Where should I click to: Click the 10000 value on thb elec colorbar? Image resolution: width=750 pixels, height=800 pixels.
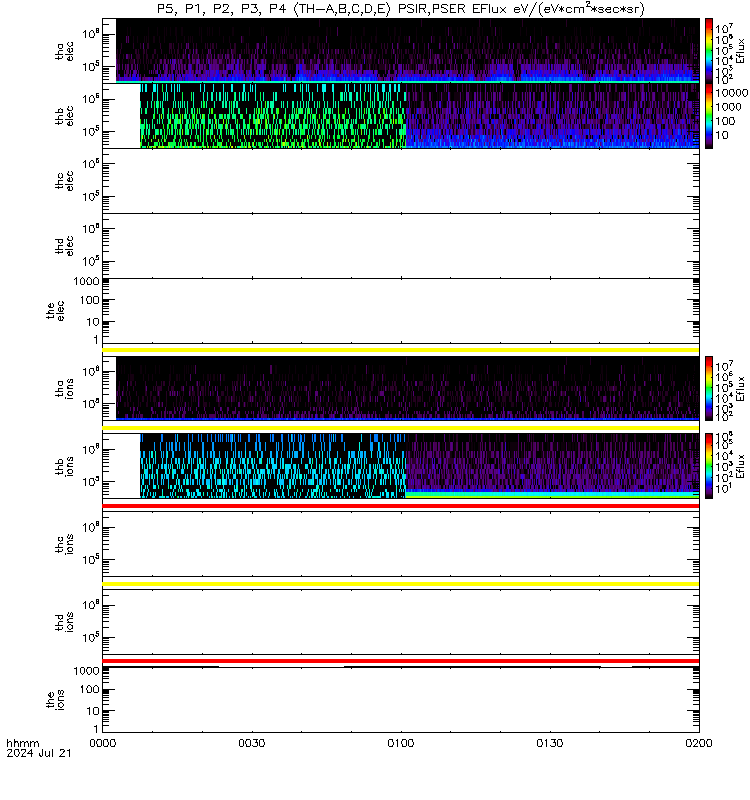click(x=731, y=93)
